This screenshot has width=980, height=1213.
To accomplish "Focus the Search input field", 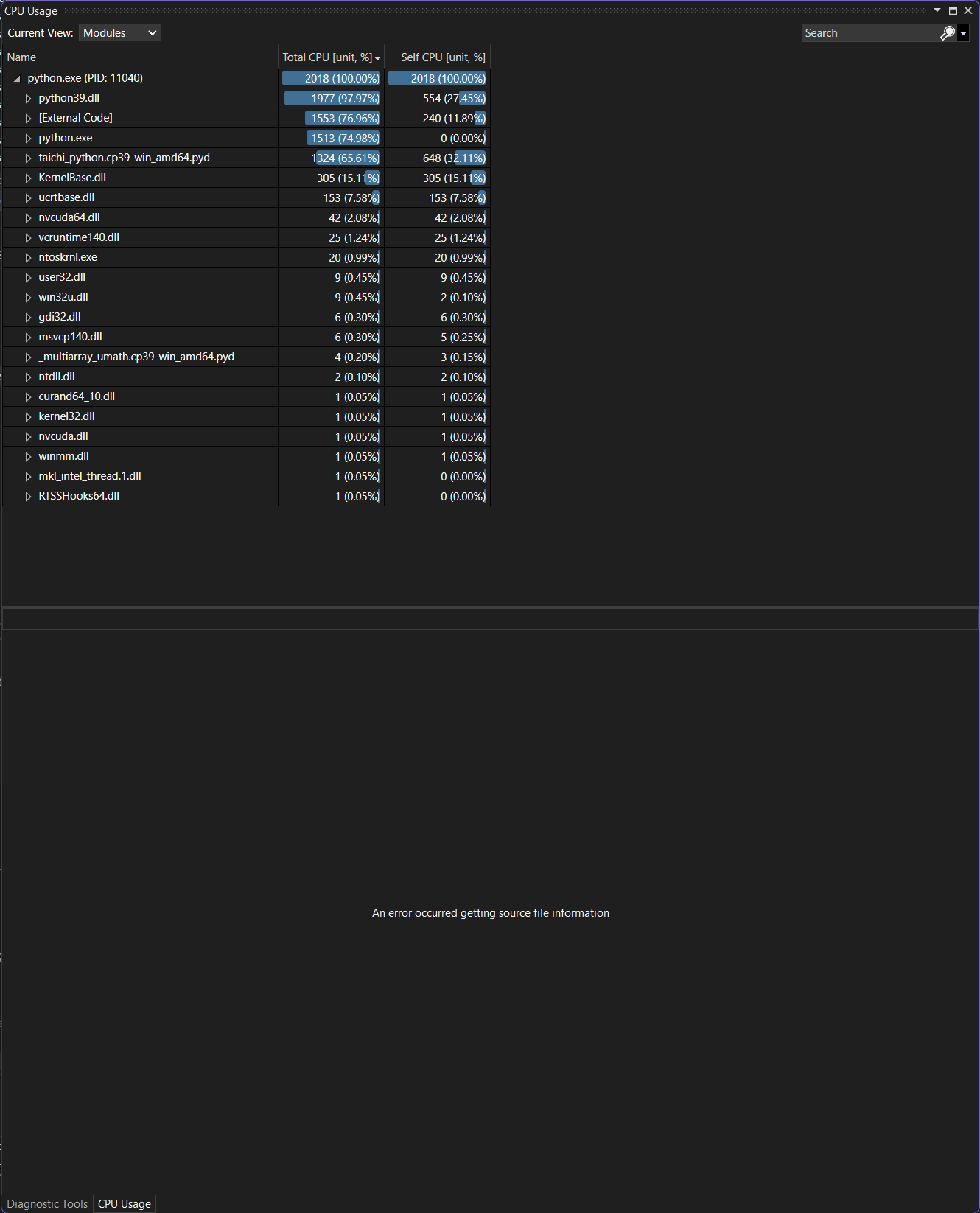I will tap(870, 33).
